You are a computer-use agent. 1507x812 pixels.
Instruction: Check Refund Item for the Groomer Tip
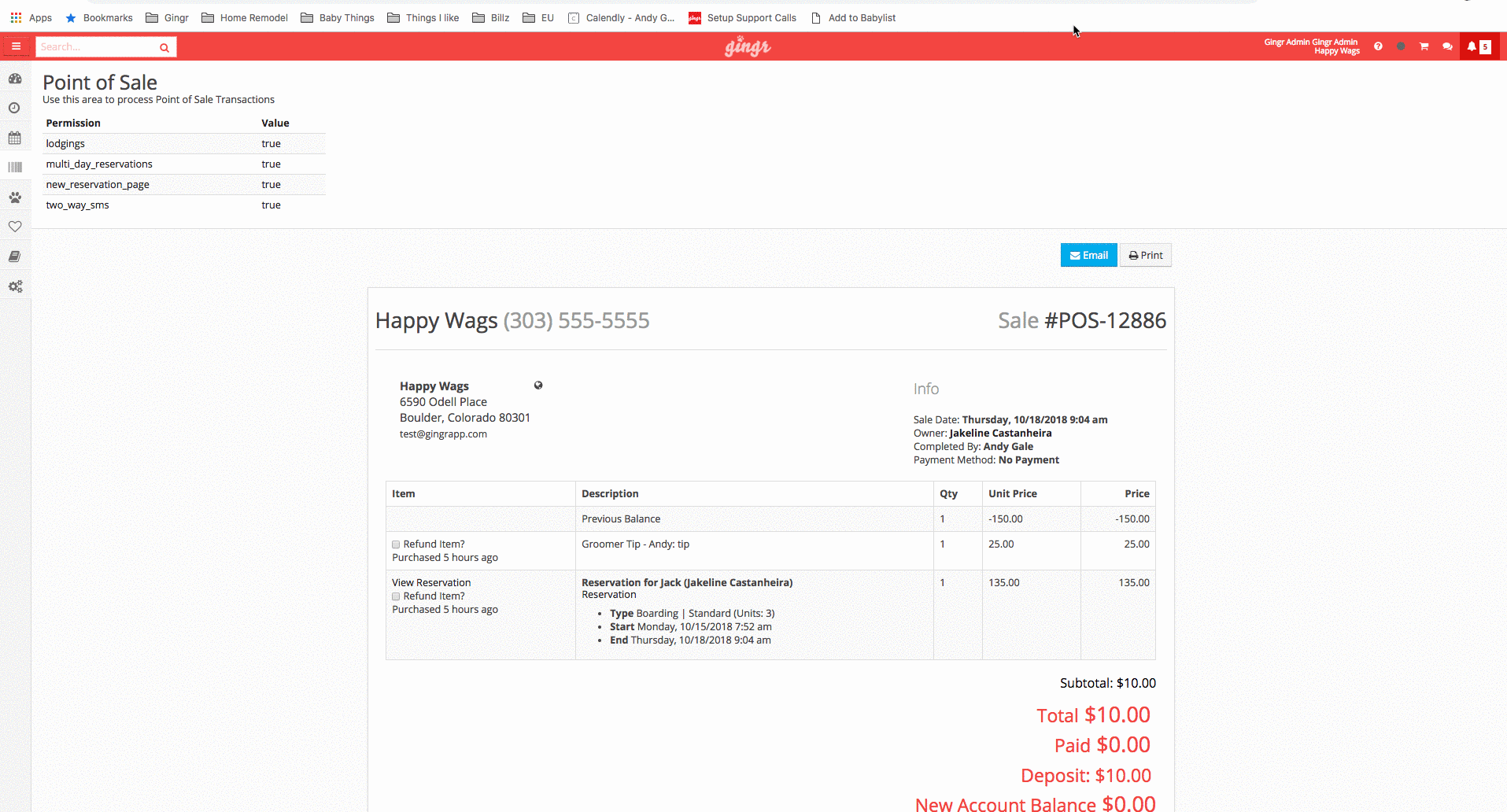coord(396,544)
